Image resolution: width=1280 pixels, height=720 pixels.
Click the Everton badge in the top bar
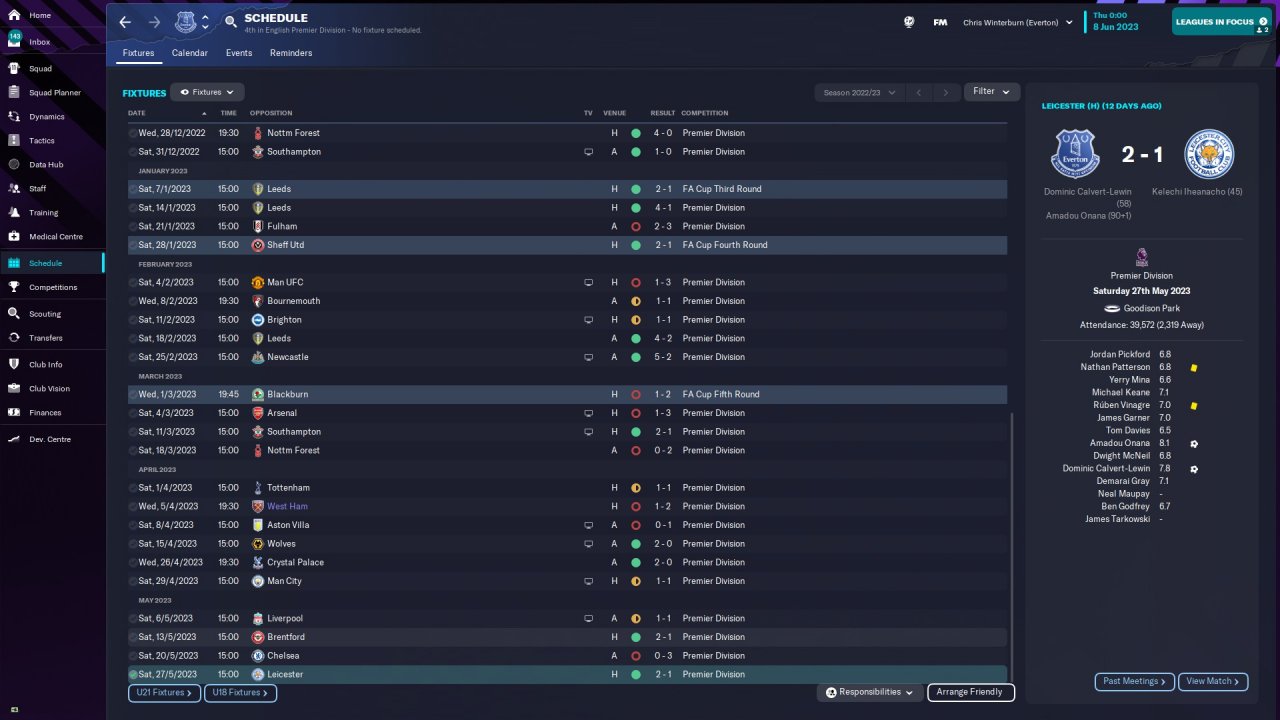[x=185, y=22]
